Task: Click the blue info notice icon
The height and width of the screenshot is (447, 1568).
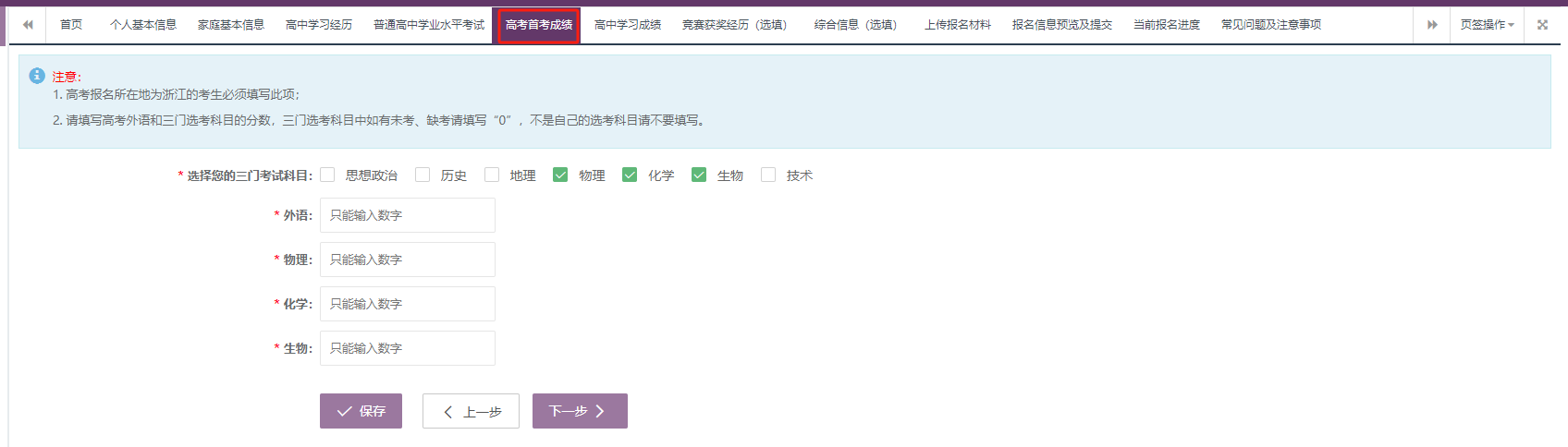Action: [37, 76]
